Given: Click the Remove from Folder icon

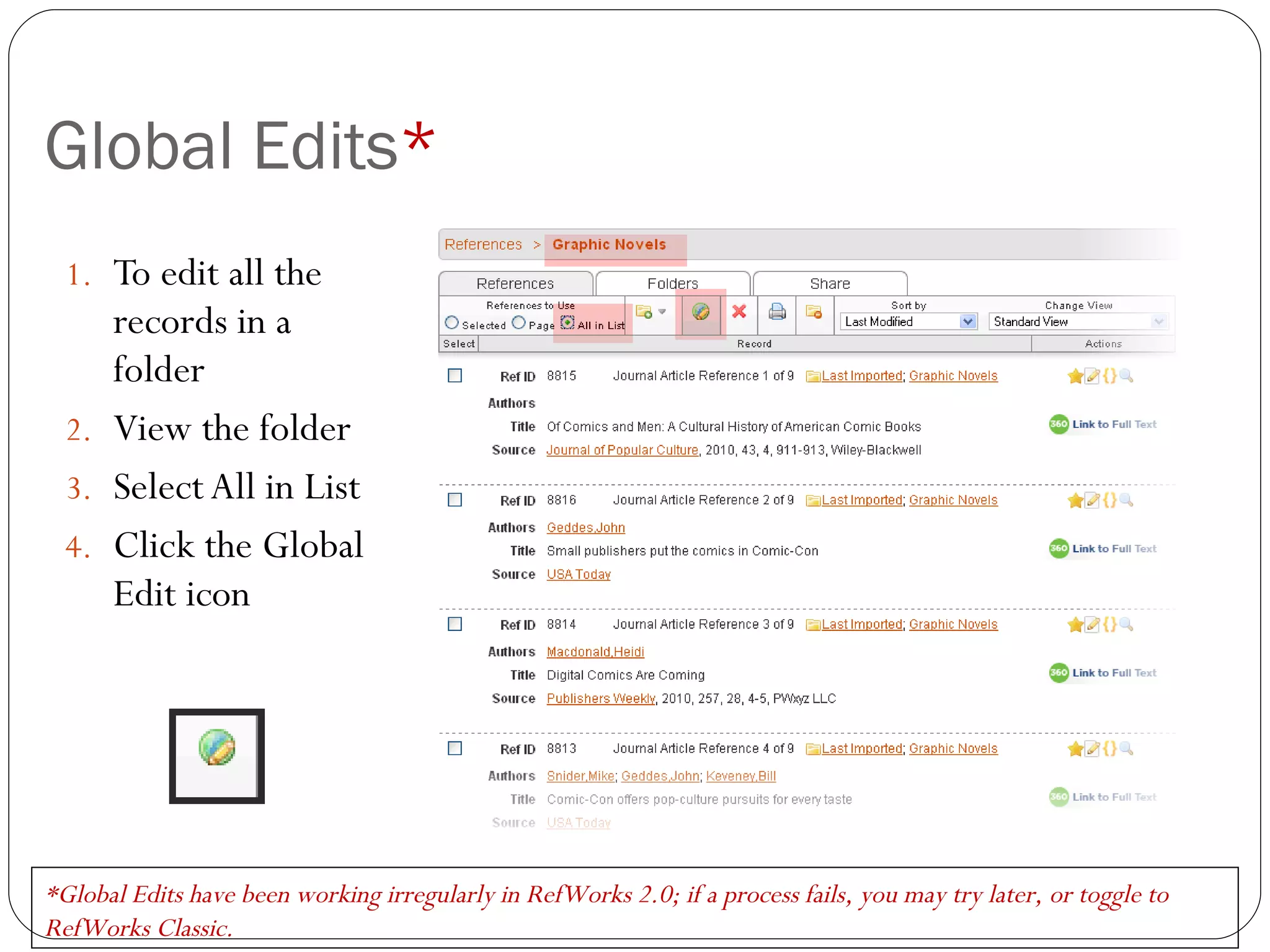Looking at the screenshot, I should pos(814,311).
